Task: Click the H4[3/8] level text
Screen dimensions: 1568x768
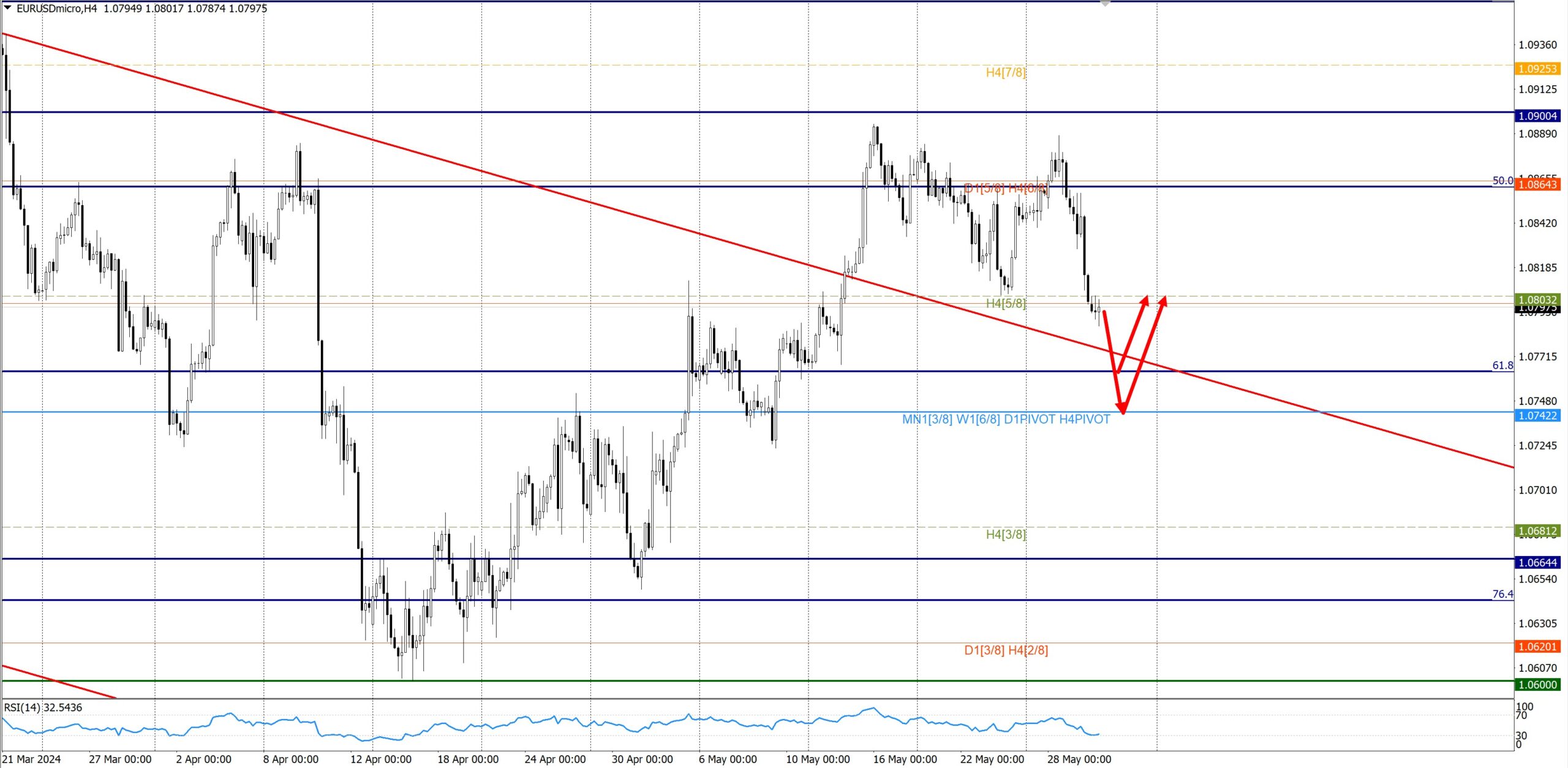Action: (x=1005, y=534)
